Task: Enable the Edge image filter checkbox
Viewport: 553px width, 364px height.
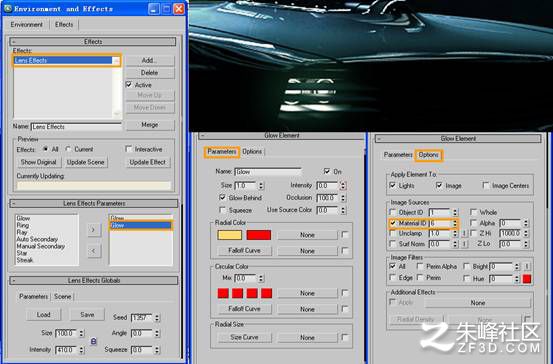Action: click(393, 278)
